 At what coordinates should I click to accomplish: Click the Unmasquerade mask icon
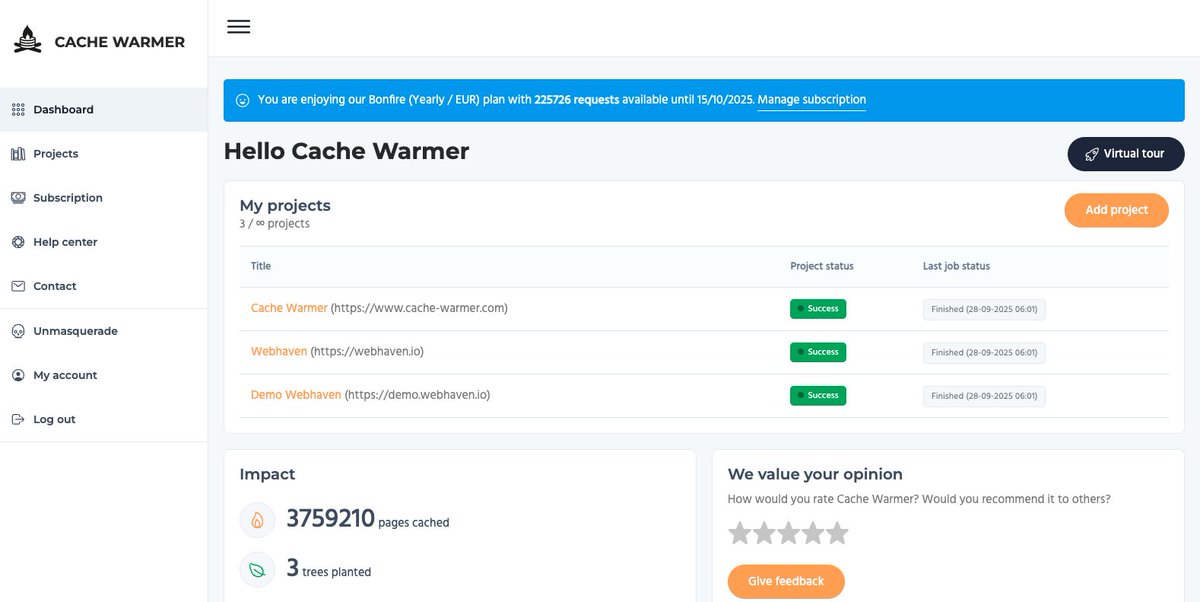pyautogui.click(x=18, y=331)
